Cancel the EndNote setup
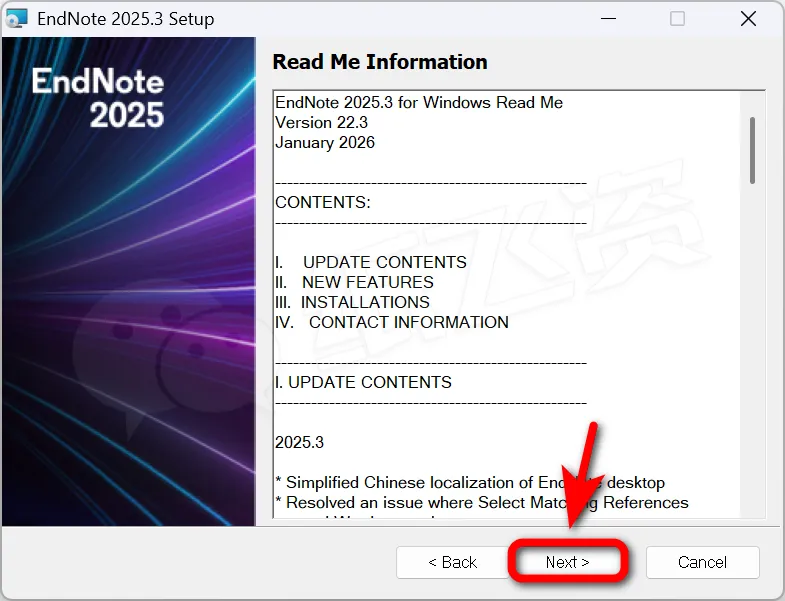The image size is (785, 601). 702,562
